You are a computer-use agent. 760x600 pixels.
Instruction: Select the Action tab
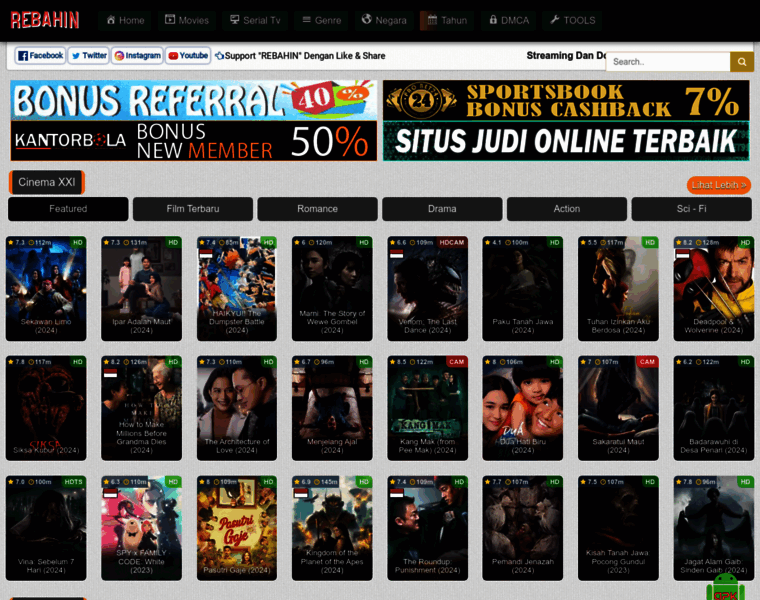[567, 209]
